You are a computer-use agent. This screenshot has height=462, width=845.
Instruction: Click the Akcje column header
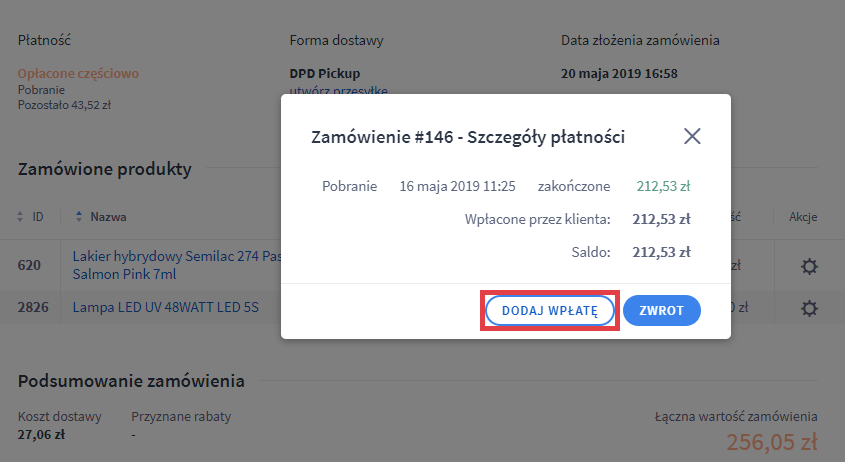[804, 217]
